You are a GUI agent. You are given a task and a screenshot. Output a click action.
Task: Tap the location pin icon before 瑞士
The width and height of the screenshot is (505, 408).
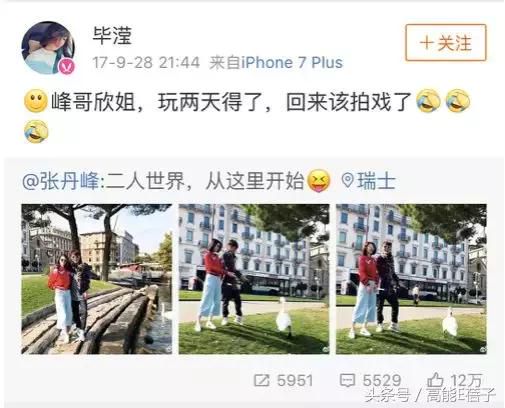(x=348, y=181)
